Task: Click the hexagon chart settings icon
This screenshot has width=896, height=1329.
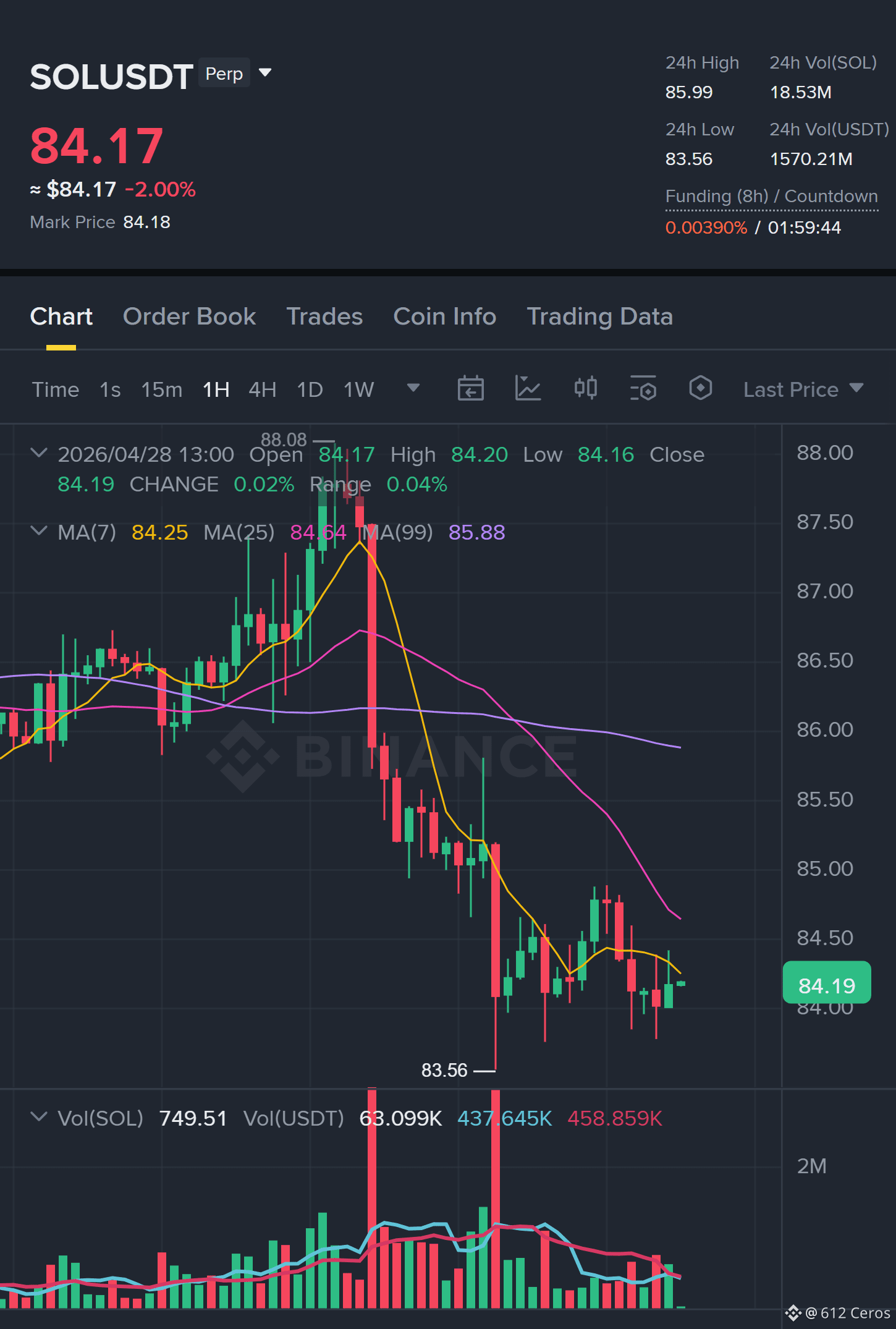Action: pos(700,388)
